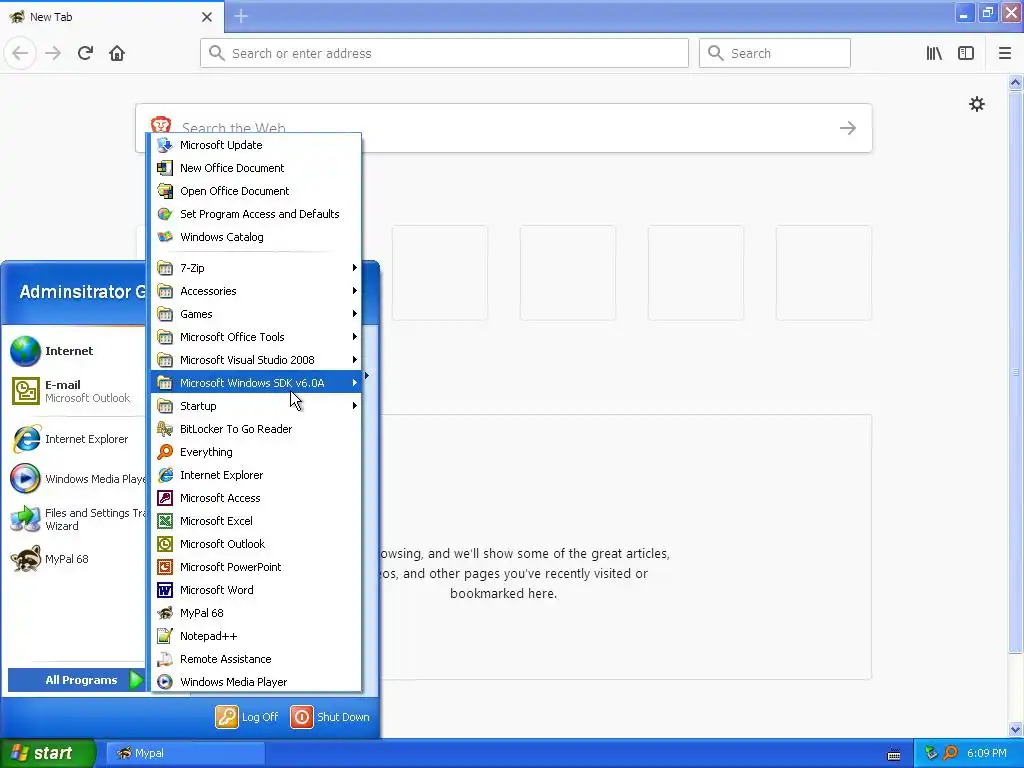Click the Shut Down button
Screen dimensions: 1024x768
coord(330,716)
